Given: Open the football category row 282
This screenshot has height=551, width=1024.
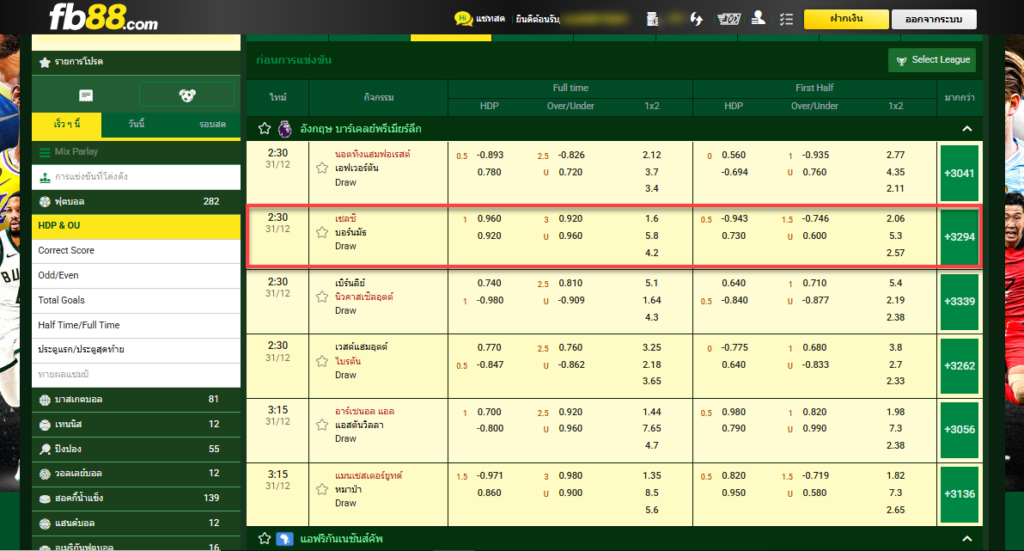Looking at the screenshot, I should click(136, 202).
